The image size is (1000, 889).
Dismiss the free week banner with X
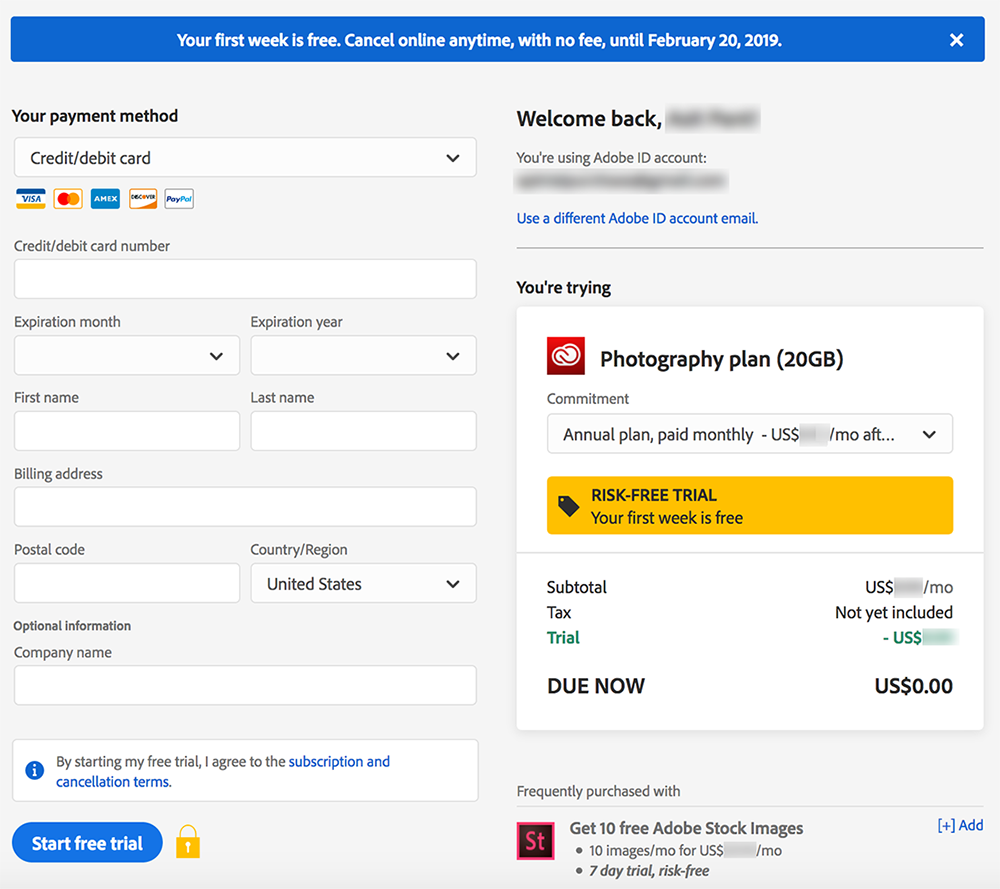(x=956, y=40)
